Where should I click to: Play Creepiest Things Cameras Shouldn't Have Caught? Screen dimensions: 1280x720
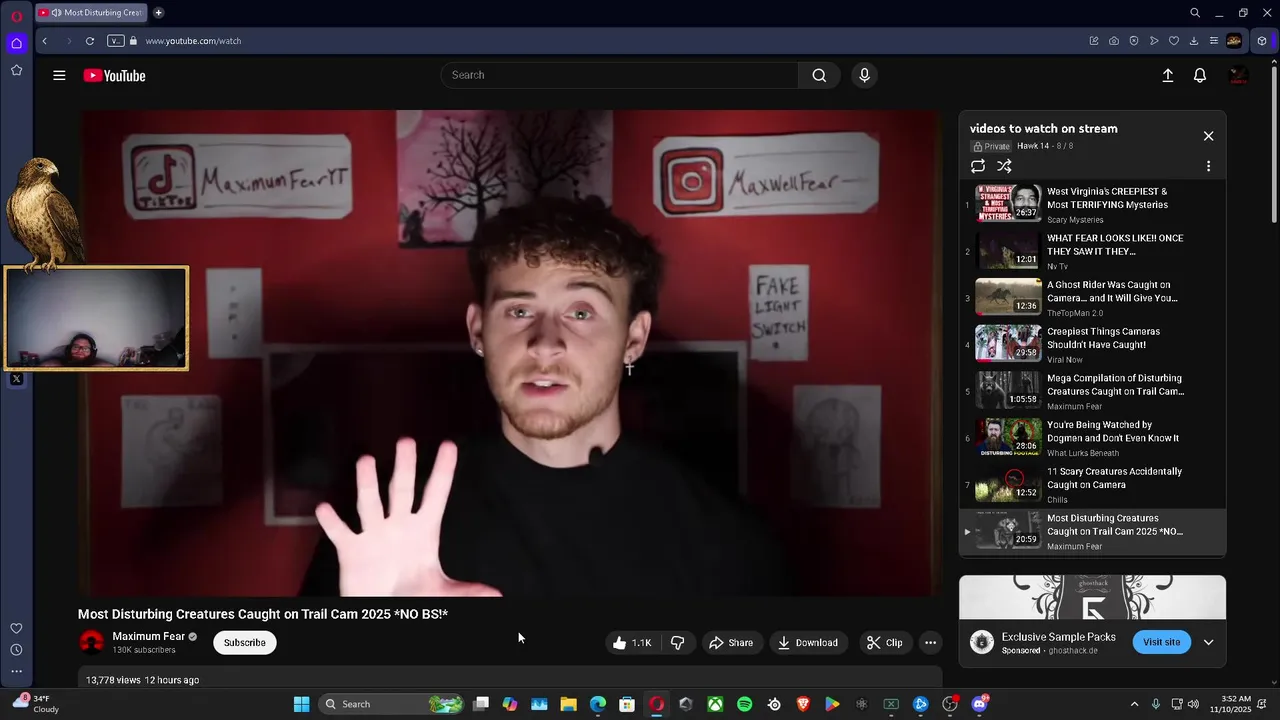(1092, 345)
